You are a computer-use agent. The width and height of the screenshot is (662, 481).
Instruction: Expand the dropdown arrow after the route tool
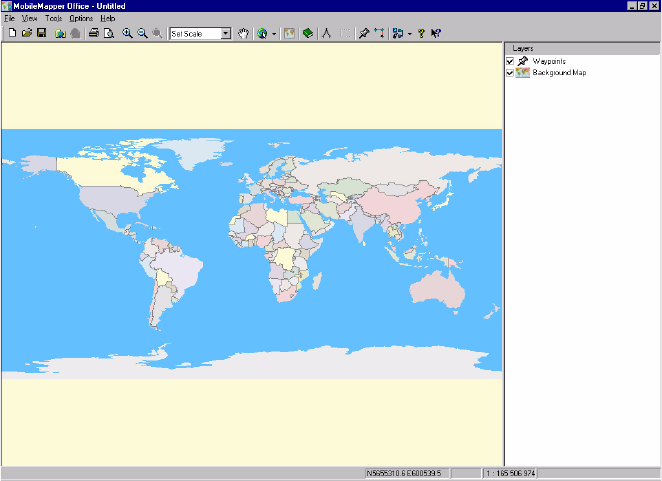coord(410,34)
